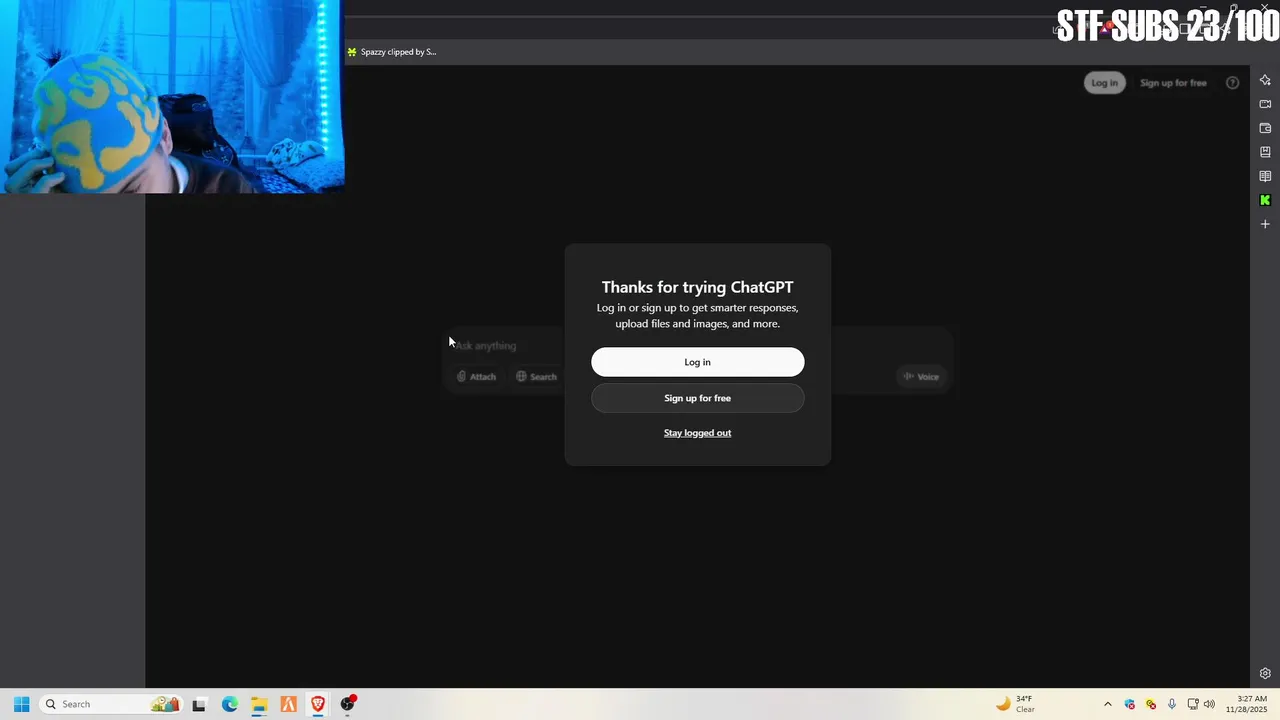Open sidebar settings gear icon
1280x720 pixels.
(1265, 674)
